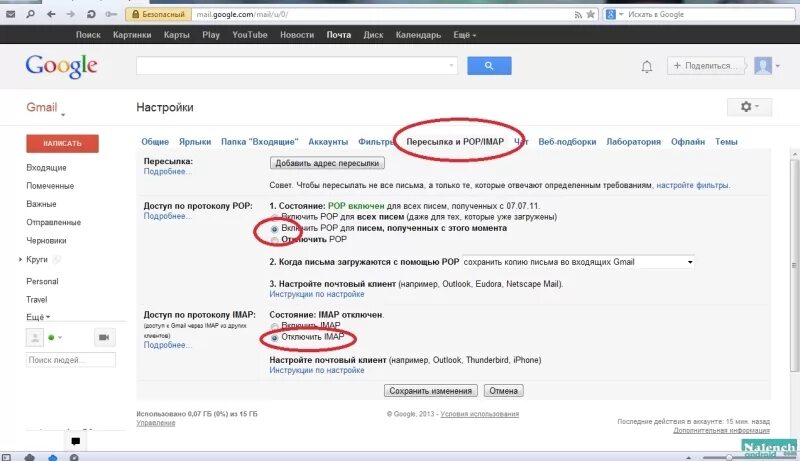The width and height of the screenshot is (800, 461).
Task: Open the Офлайн settings tab
Action: click(x=688, y=142)
